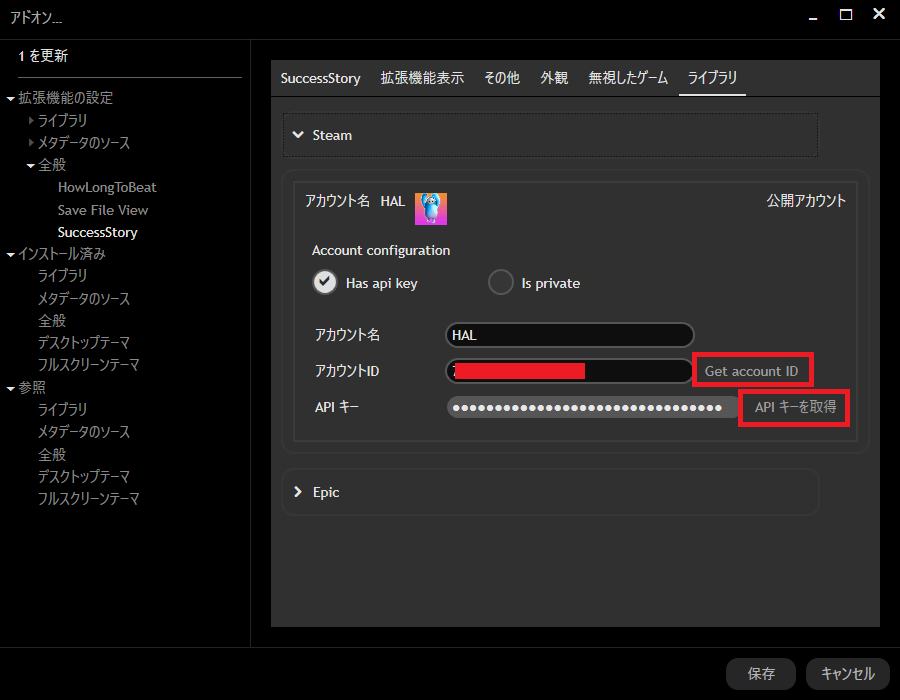Select the ライブラリ tab in the tab bar

712,78
